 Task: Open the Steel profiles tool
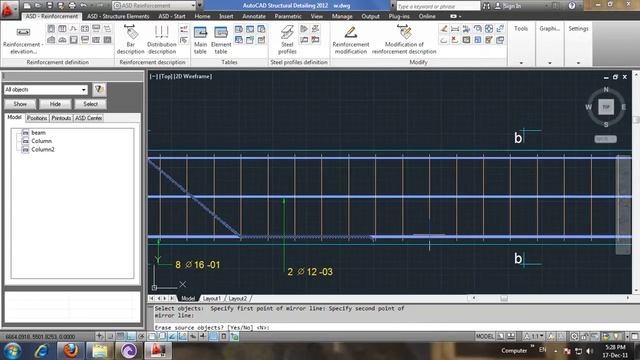click(x=287, y=40)
